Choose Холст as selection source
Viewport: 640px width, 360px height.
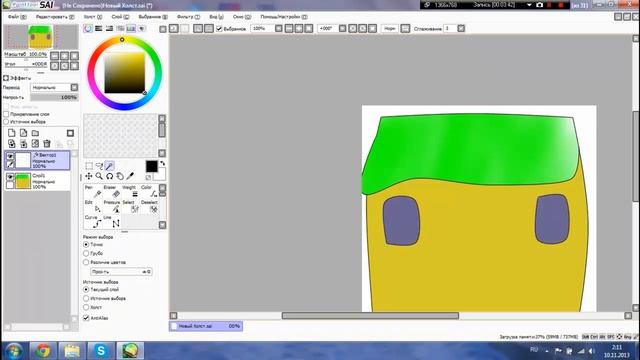[x=86, y=307]
